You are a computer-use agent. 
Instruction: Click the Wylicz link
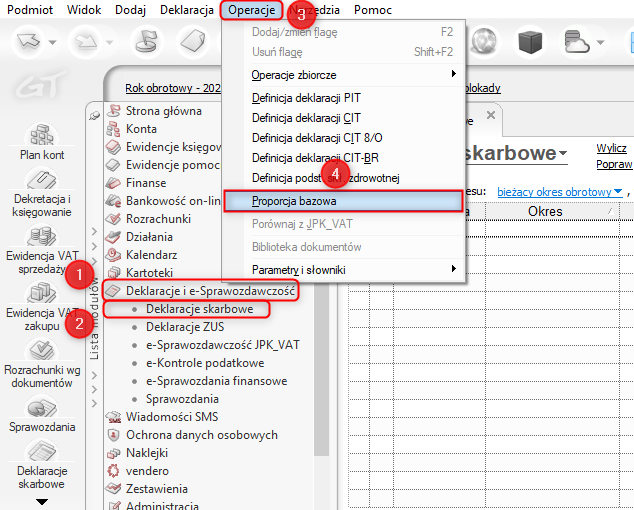[611, 148]
